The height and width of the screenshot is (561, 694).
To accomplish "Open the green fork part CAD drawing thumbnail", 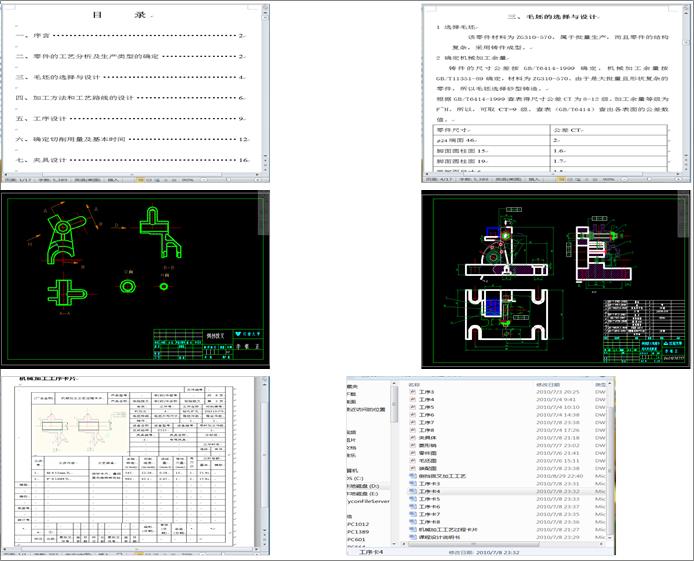I will point(135,280).
